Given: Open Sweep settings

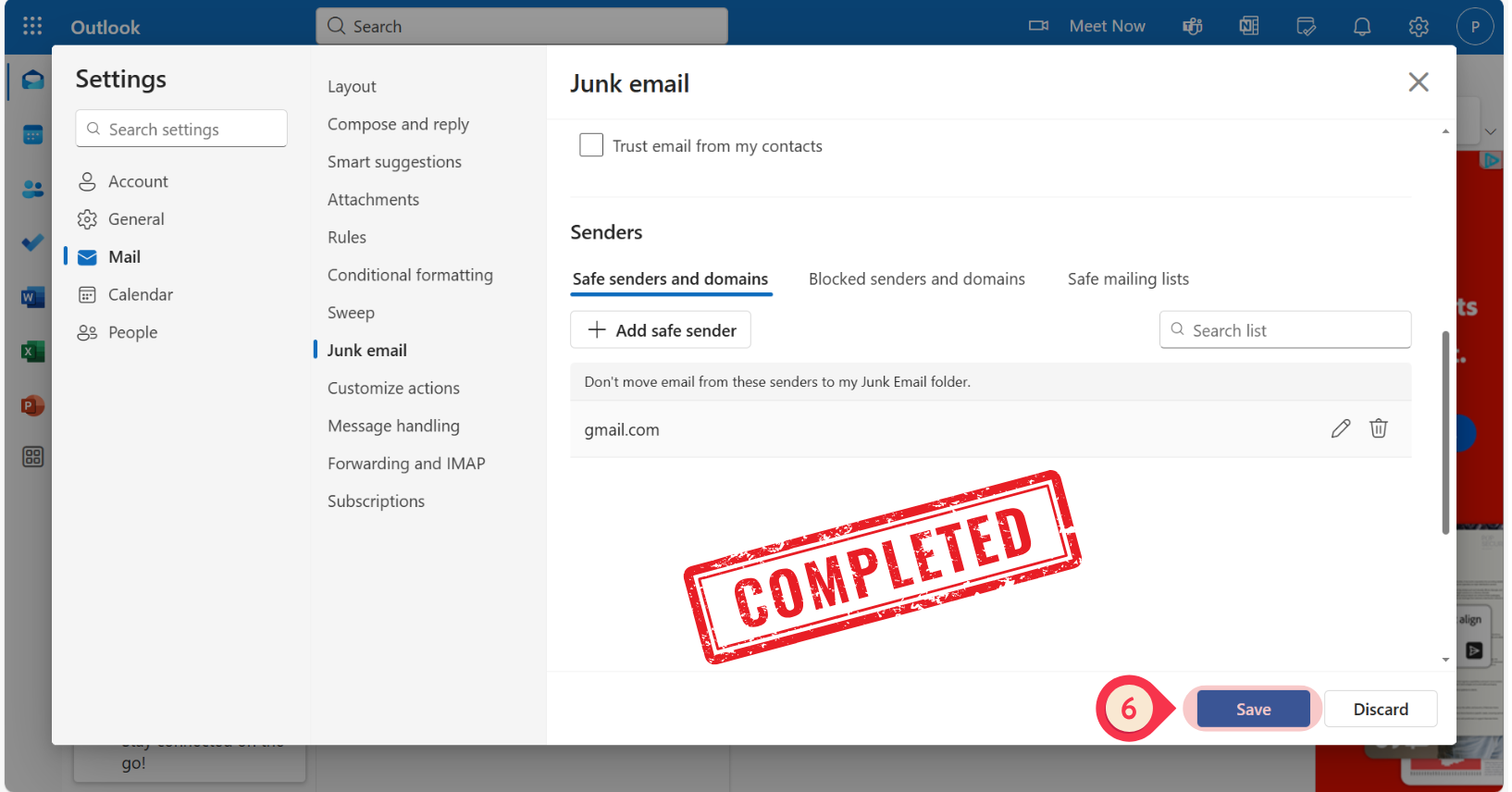Looking at the screenshot, I should (351, 313).
